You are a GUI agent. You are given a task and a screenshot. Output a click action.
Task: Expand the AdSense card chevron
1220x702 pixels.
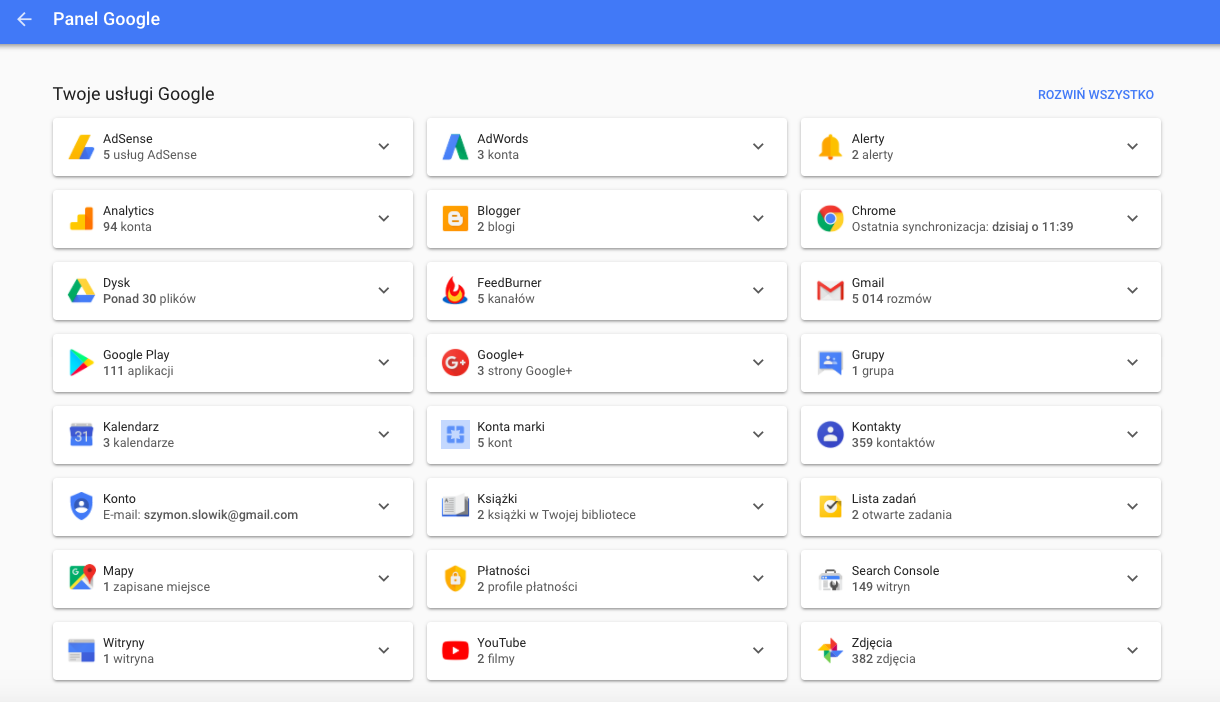point(384,147)
